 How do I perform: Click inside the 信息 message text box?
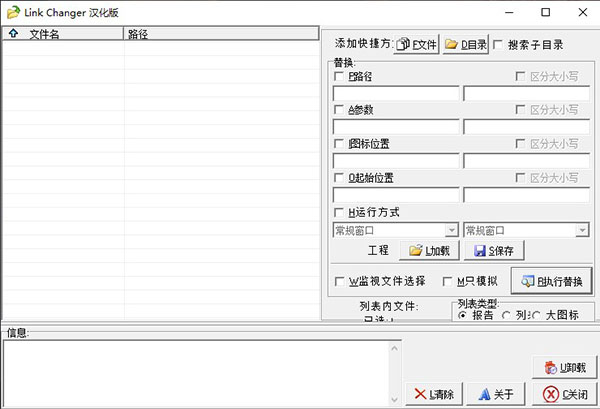196,373
